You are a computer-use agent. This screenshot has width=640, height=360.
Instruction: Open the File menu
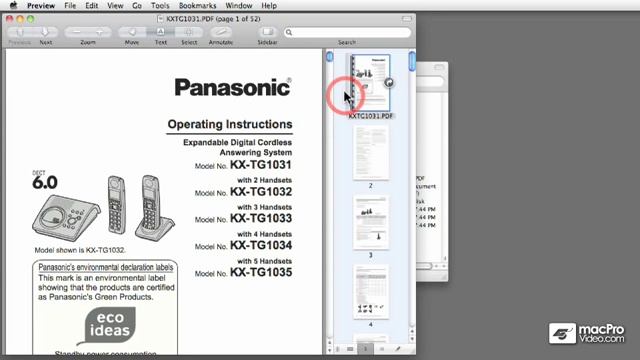70,6
